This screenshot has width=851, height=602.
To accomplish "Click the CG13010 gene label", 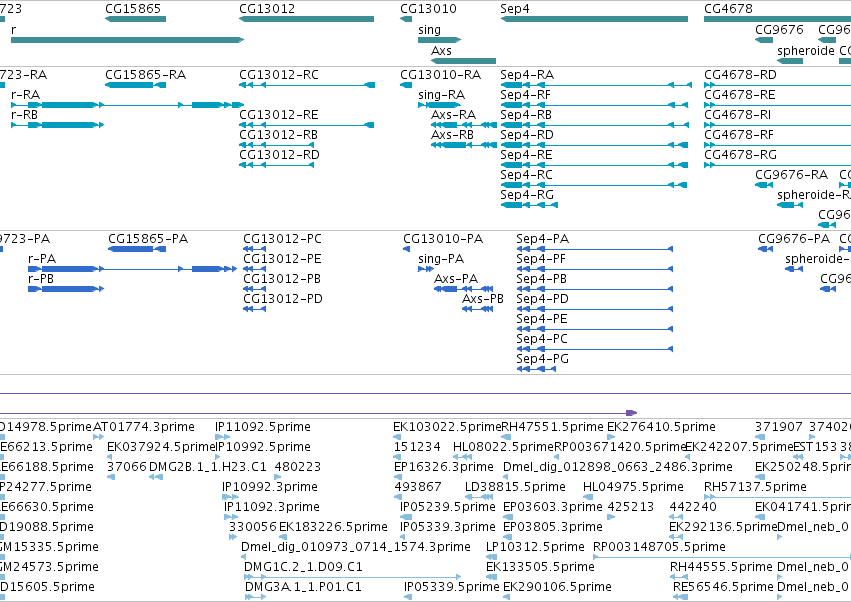I will tap(428, 9).
